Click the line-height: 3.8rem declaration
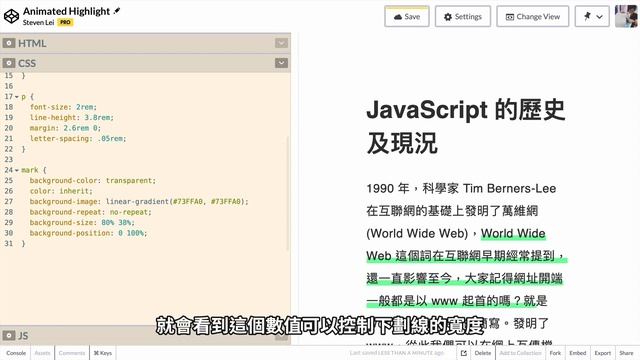640x360 pixels. 71,118
